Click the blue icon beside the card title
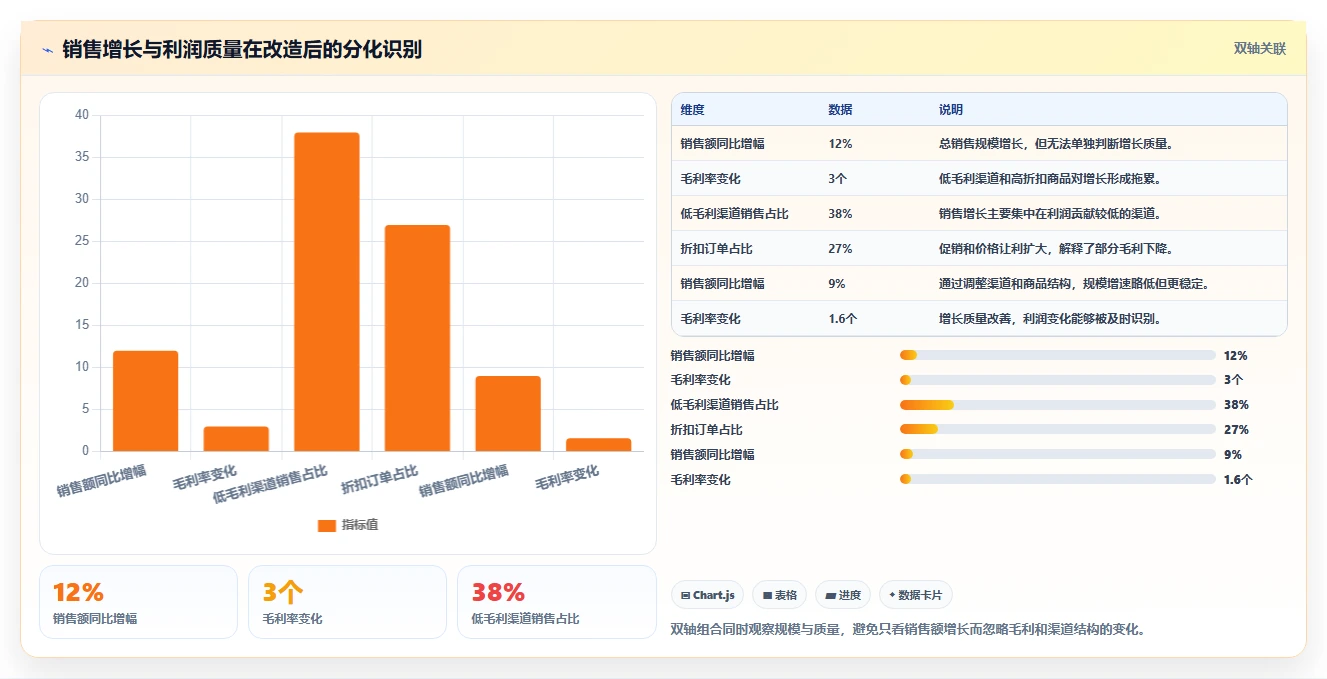Viewport: 1327px width, 679px height. pyautogui.click(x=47, y=50)
